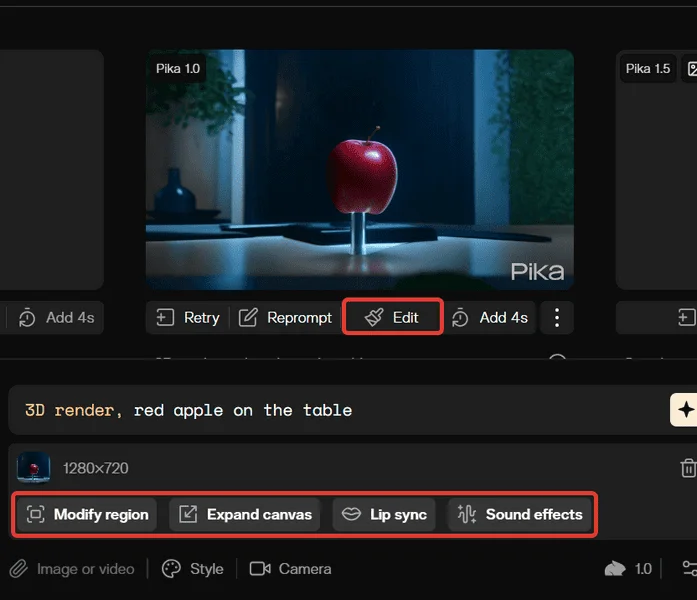Select the Lip sync option

[384, 515]
